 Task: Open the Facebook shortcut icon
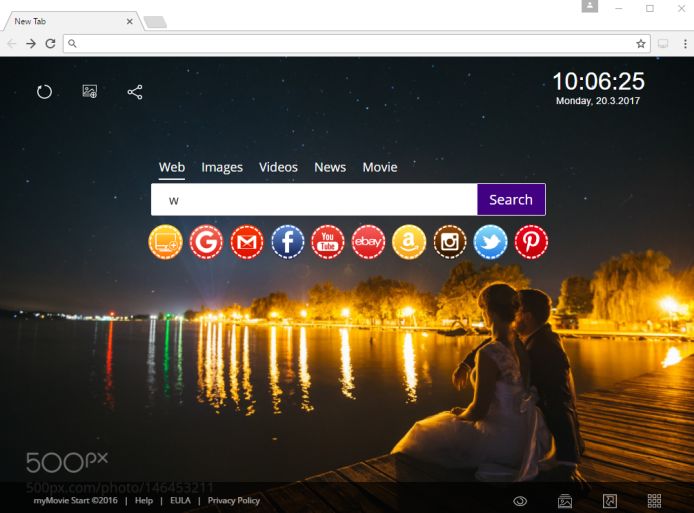pyautogui.click(x=288, y=242)
